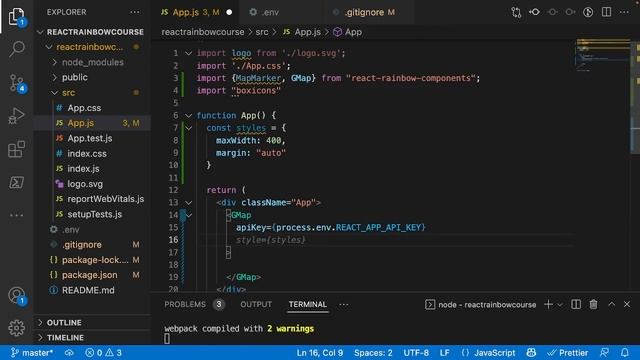Image resolution: width=640 pixels, height=360 pixels.
Task: Fold the import block at line 1
Action: (188, 53)
